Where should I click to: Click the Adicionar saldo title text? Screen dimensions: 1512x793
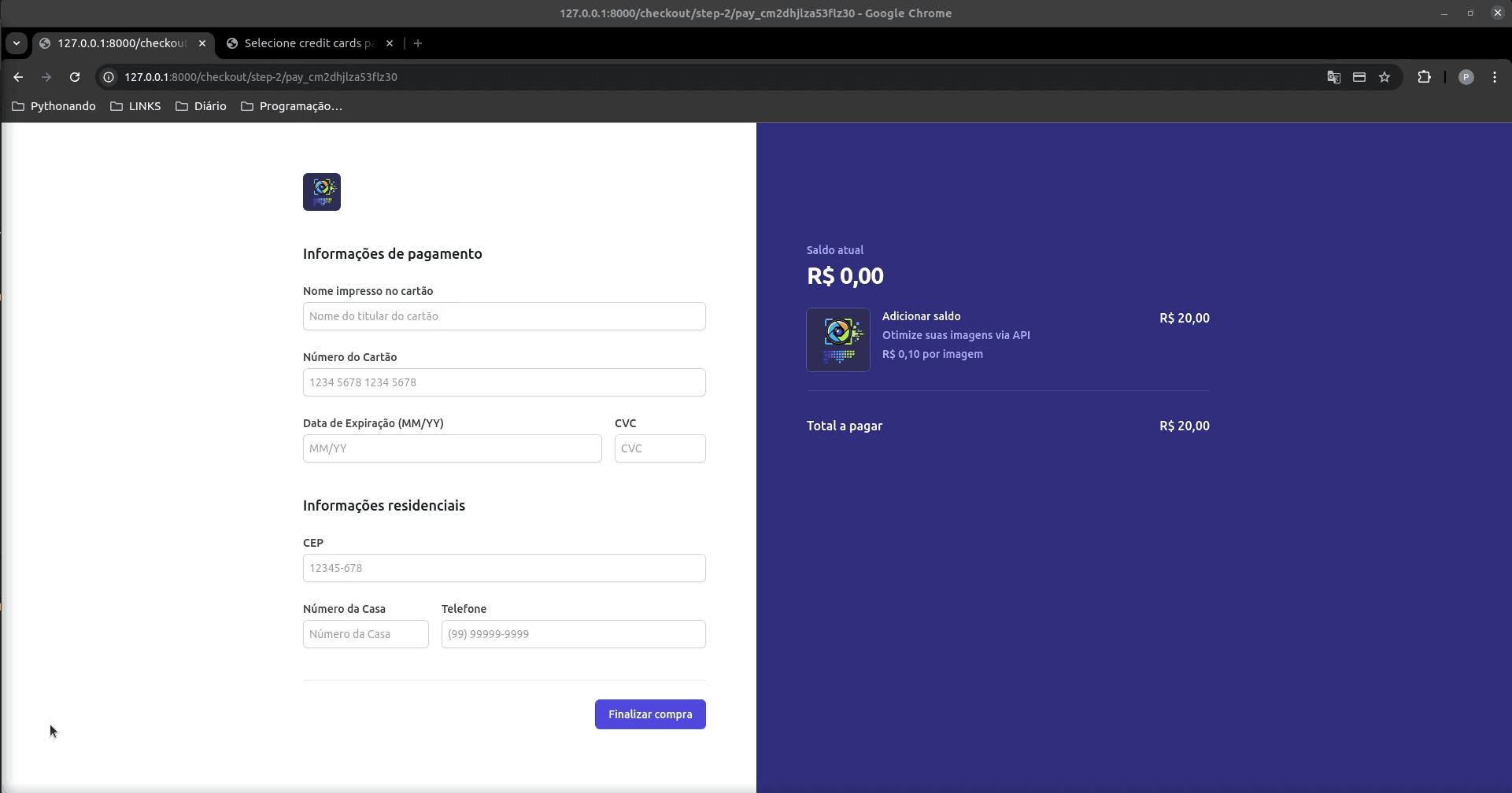[922, 316]
